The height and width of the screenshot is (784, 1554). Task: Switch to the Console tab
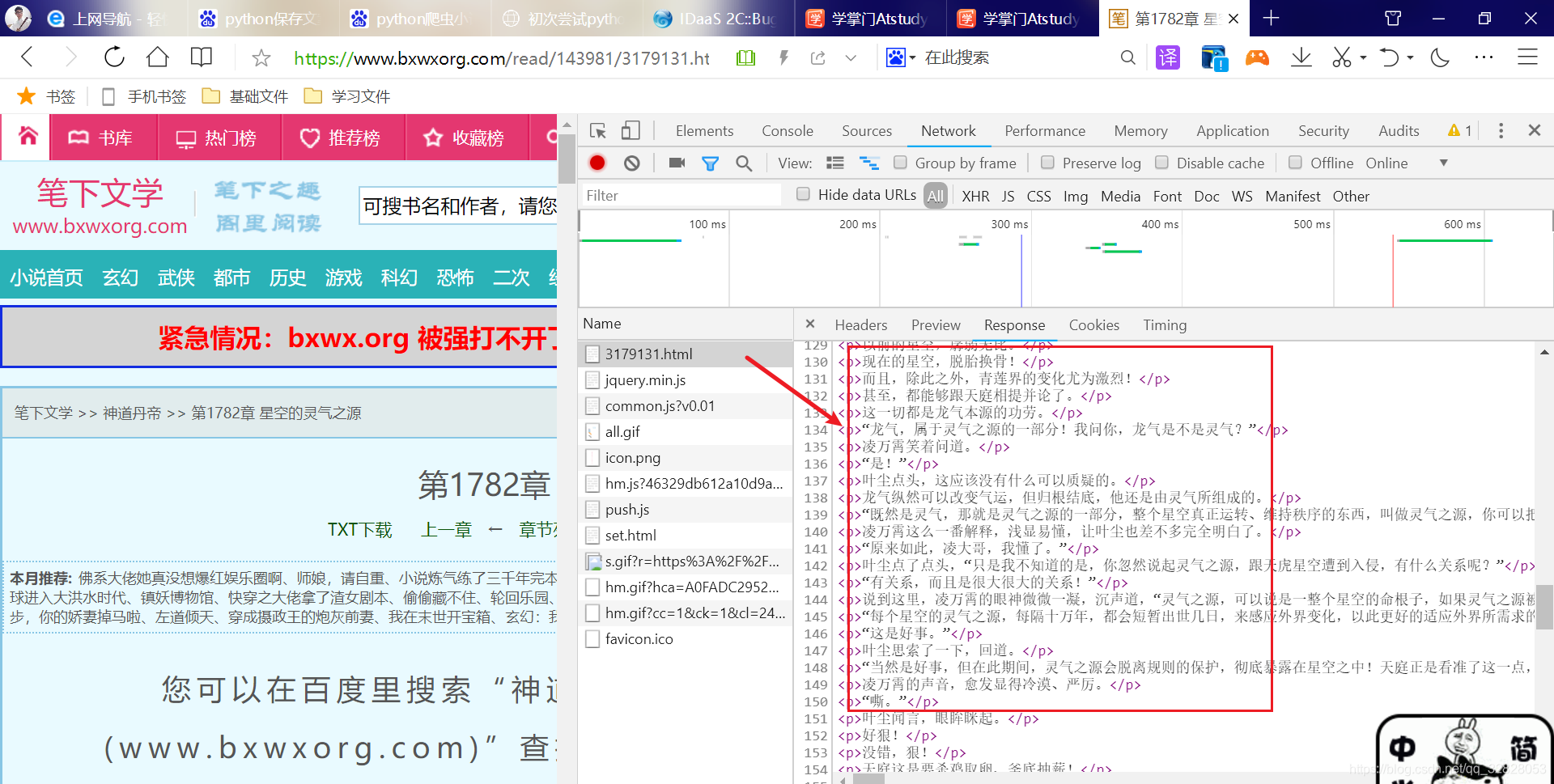point(787,131)
